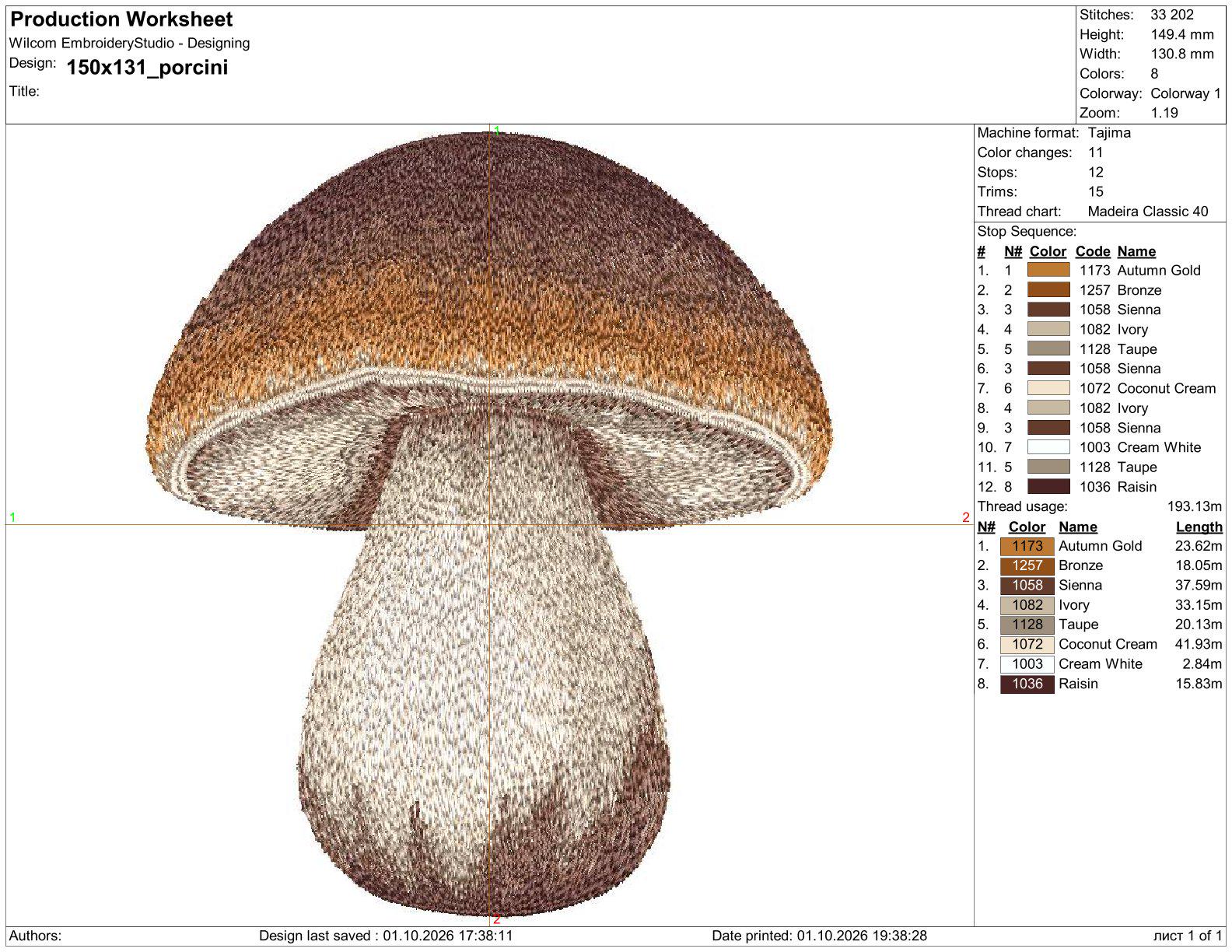Click the Length column header

pos(1199,527)
